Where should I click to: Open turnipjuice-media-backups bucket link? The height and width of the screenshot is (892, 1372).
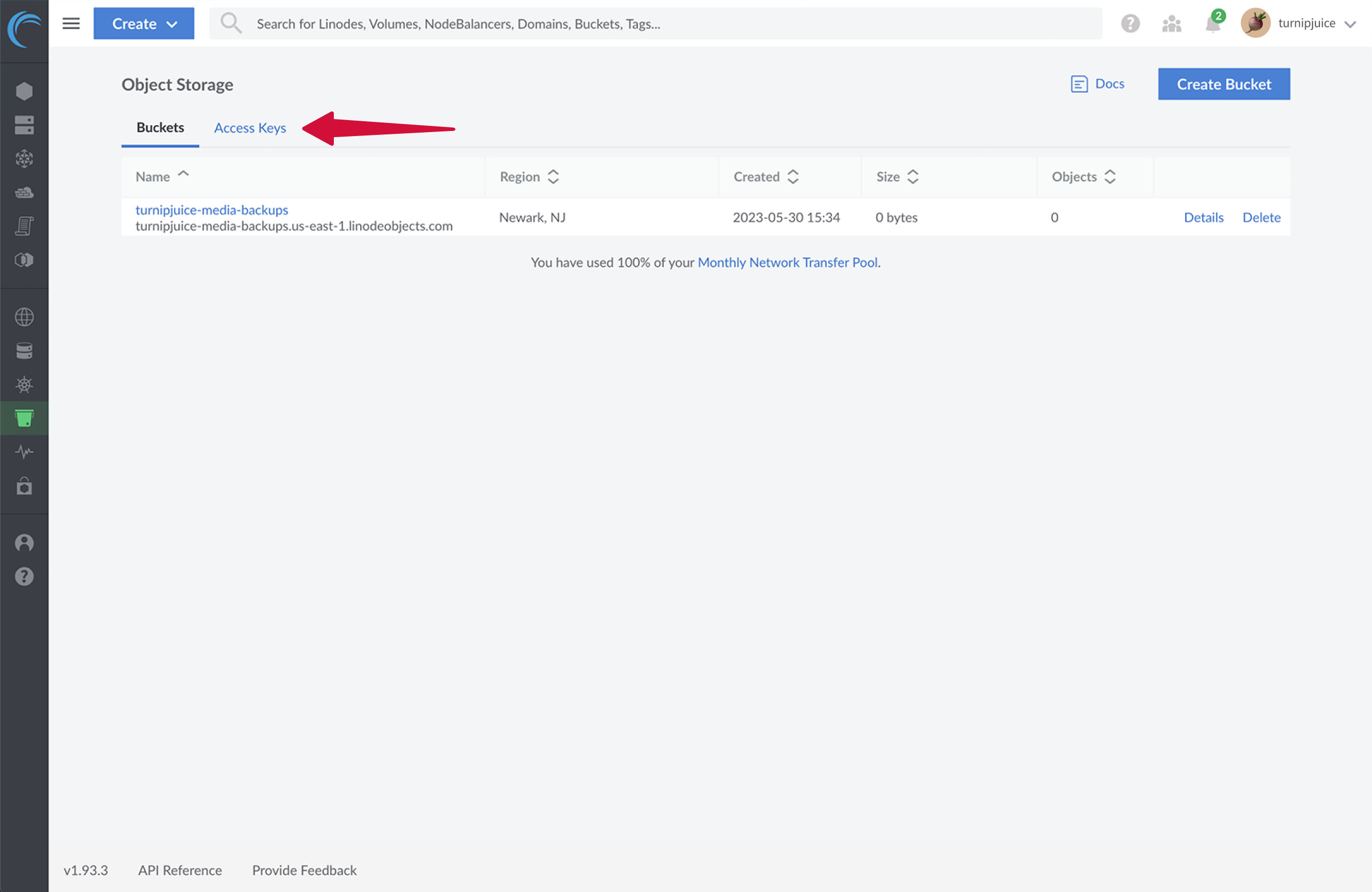(212, 210)
